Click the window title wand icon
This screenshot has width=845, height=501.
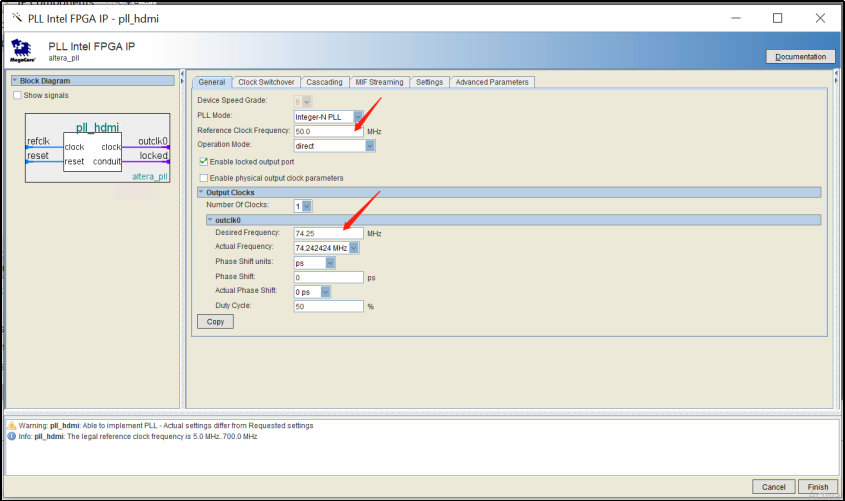point(17,17)
